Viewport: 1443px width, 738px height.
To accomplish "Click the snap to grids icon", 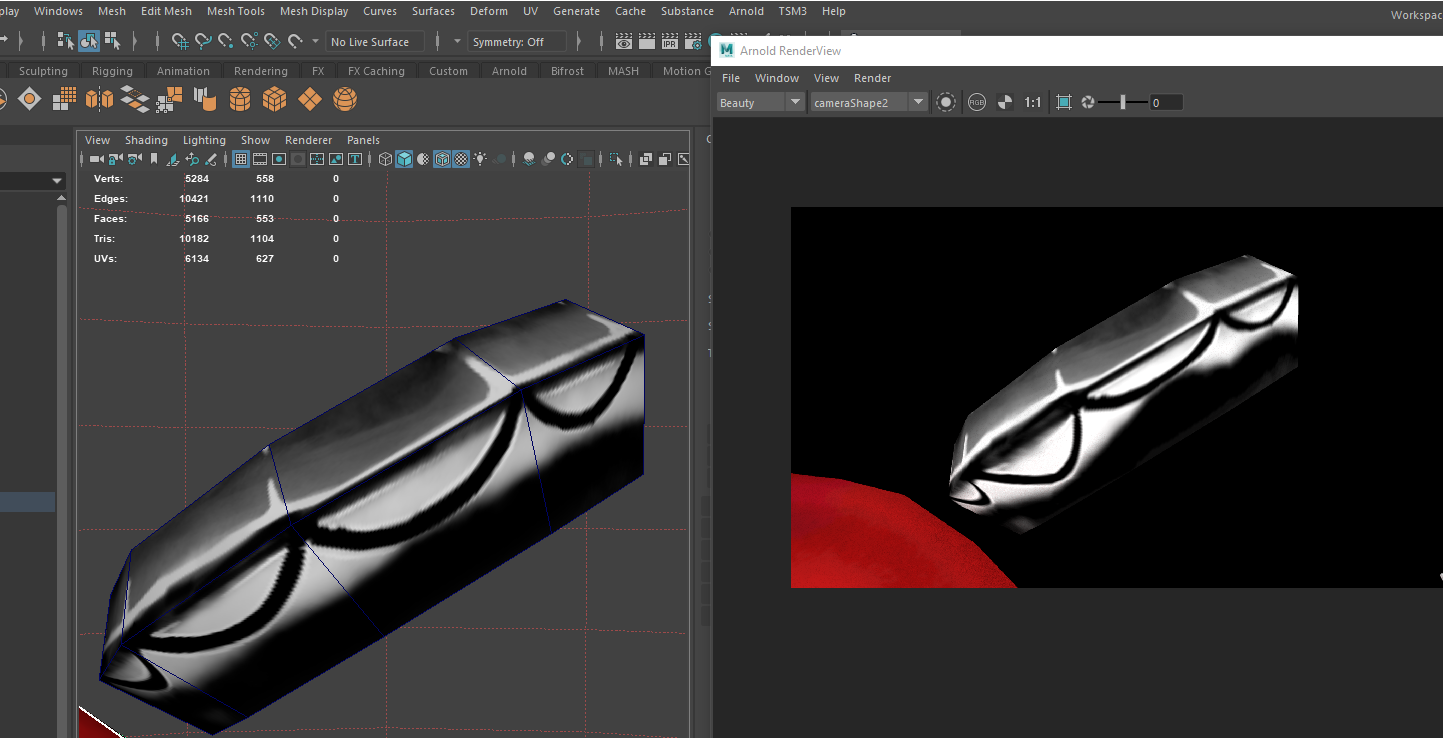I will (180, 42).
